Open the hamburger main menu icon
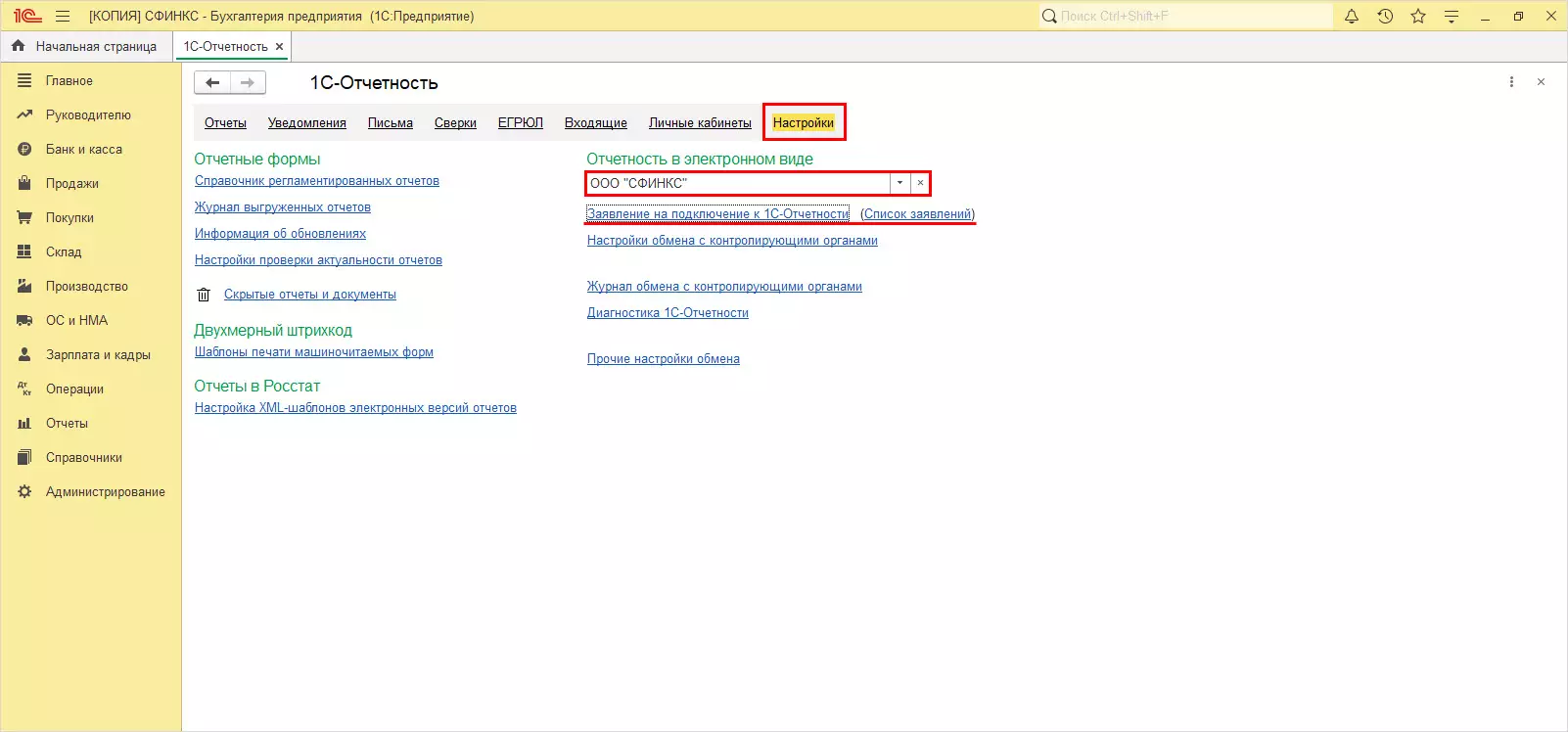This screenshot has width=1568, height=732. click(x=63, y=17)
